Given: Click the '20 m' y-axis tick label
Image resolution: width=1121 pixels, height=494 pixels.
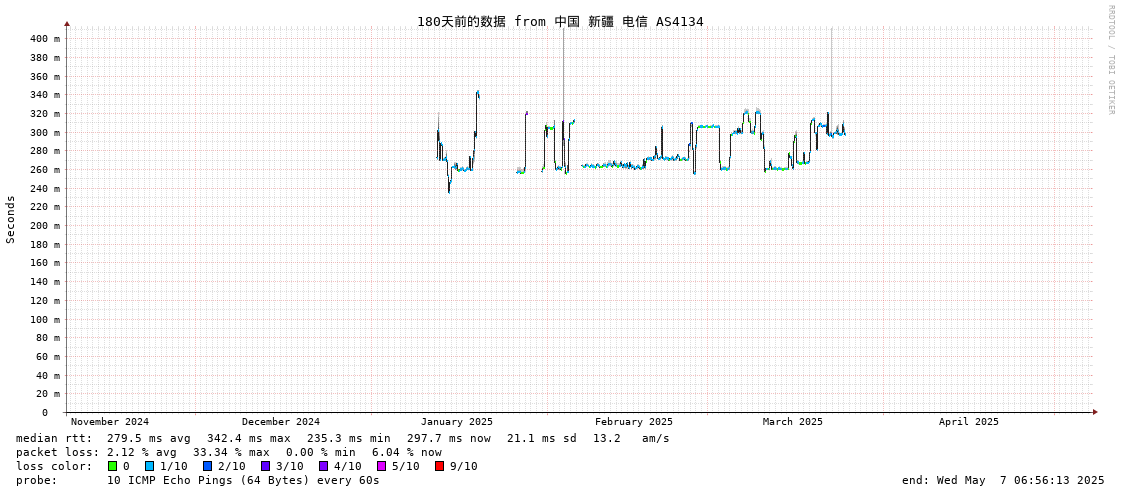Looking at the screenshot, I should point(48,393).
